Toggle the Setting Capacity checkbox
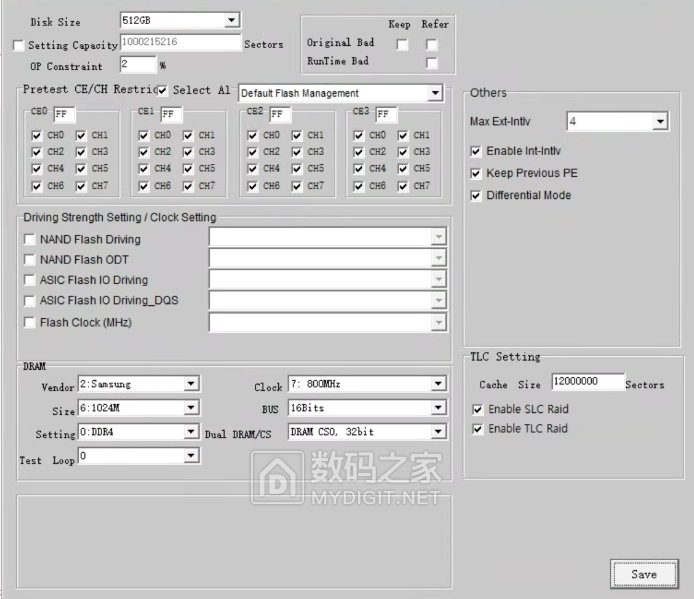 tap(19, 46)
